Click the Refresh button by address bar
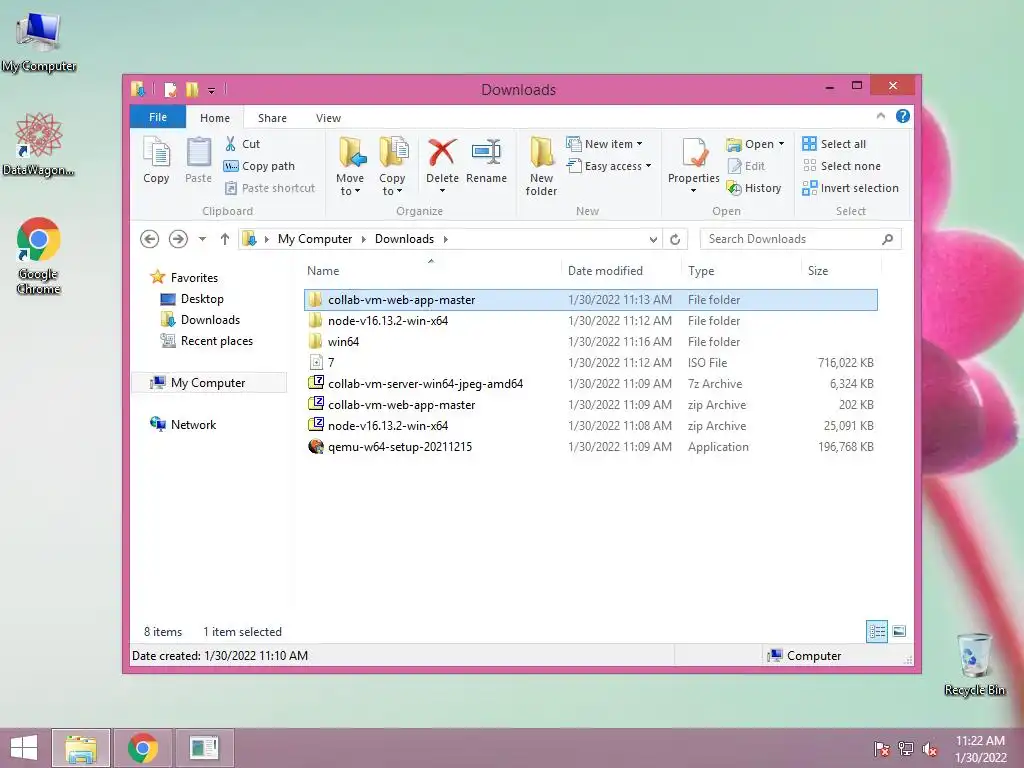 [x=675, y=240]
